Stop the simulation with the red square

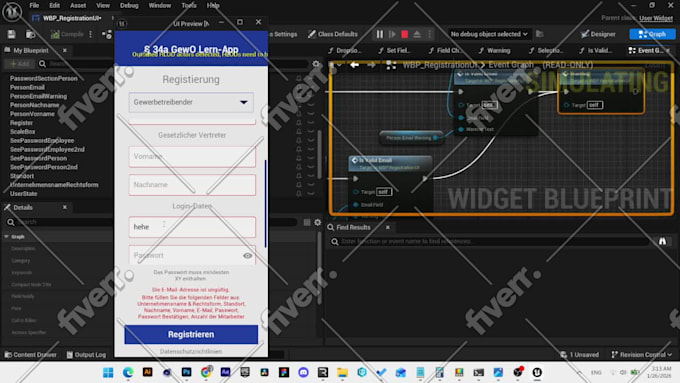click(405, 34)
